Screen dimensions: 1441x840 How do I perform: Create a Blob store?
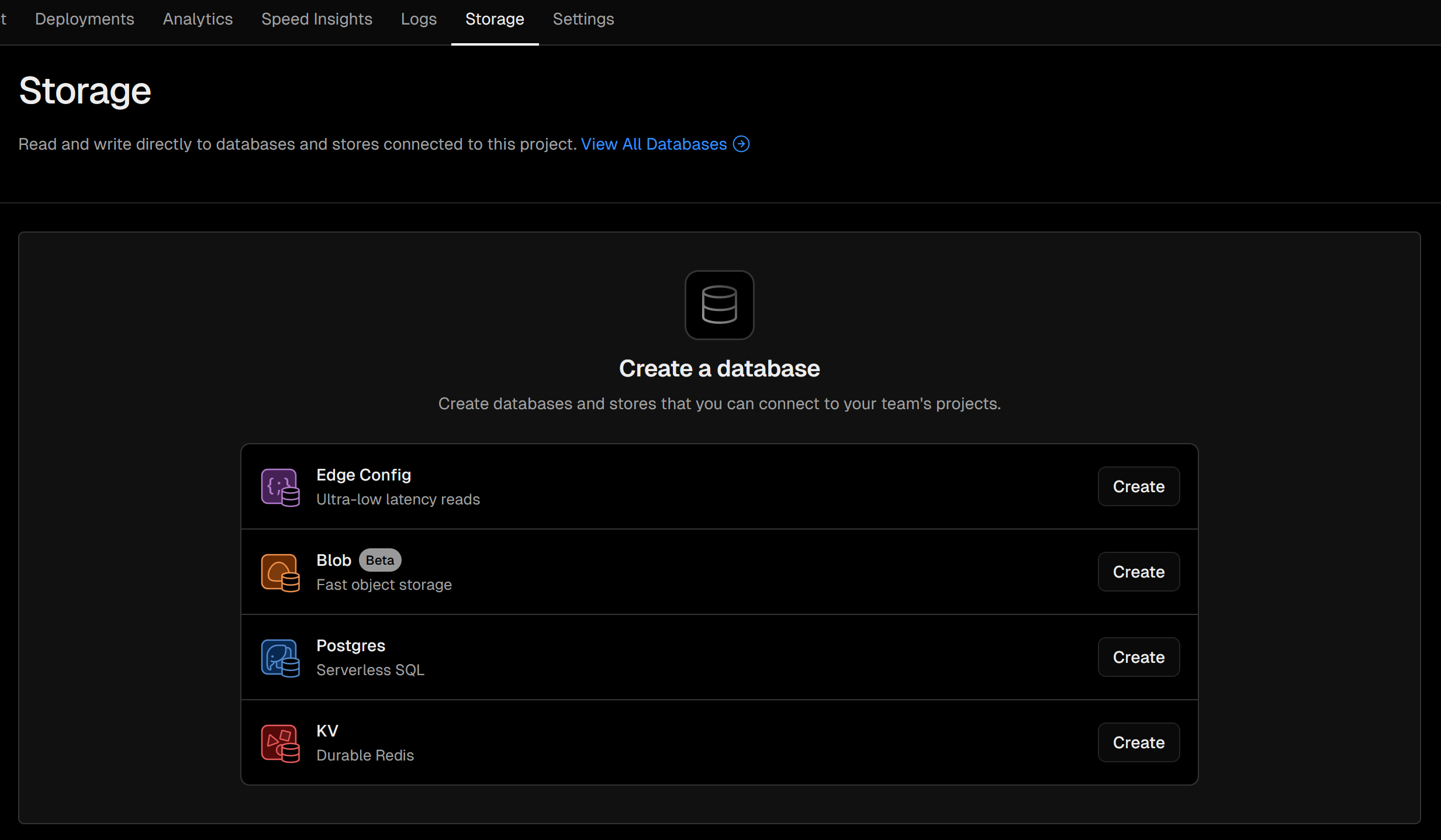[x=1138, y=572]
